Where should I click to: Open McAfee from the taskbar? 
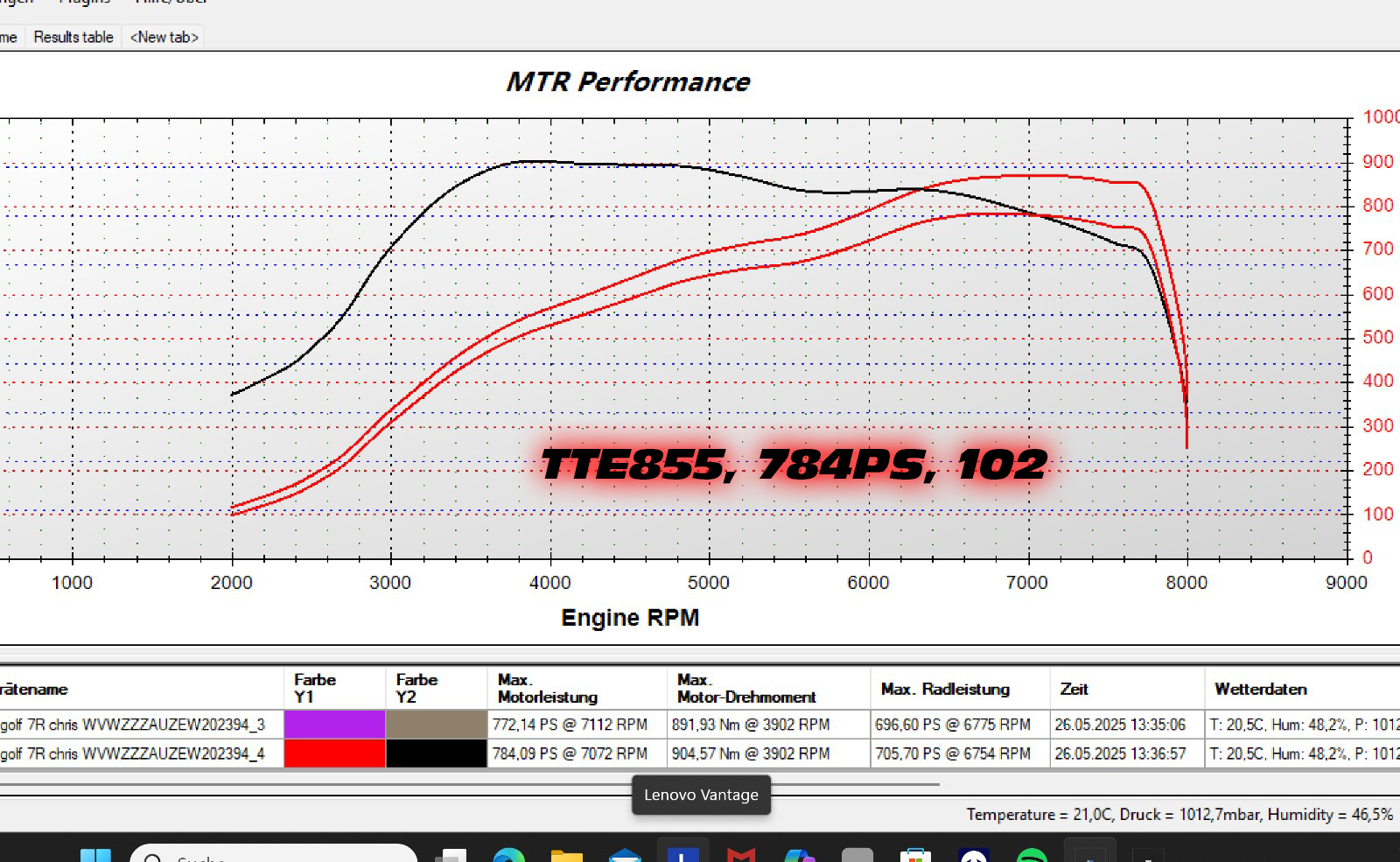click(741, 855)
